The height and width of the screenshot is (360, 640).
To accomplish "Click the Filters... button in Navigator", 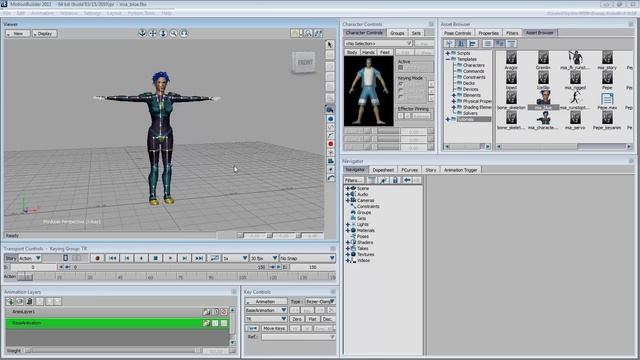I will click(353, 180).
